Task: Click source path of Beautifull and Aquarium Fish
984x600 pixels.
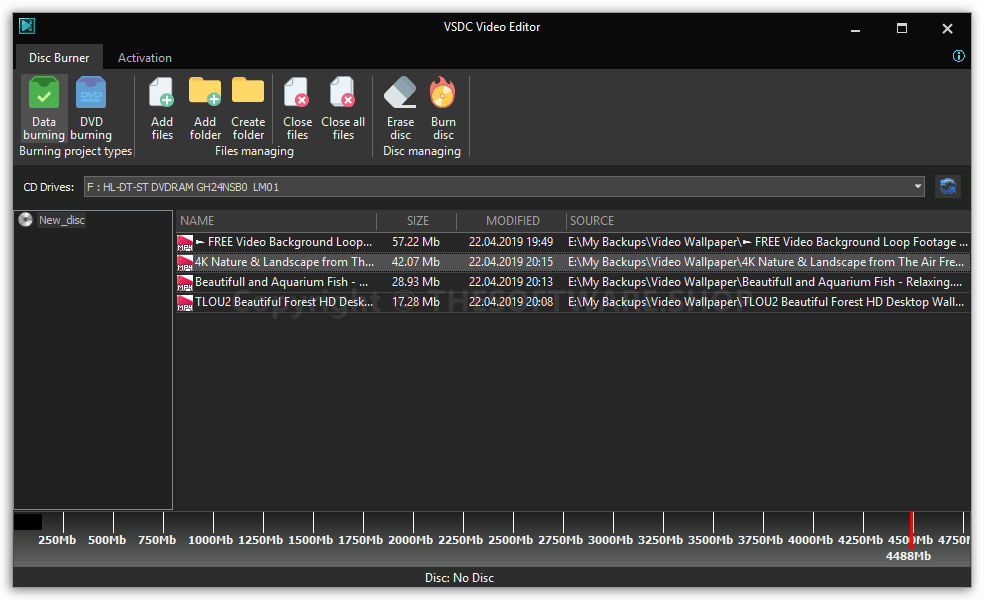Action: 765,282
